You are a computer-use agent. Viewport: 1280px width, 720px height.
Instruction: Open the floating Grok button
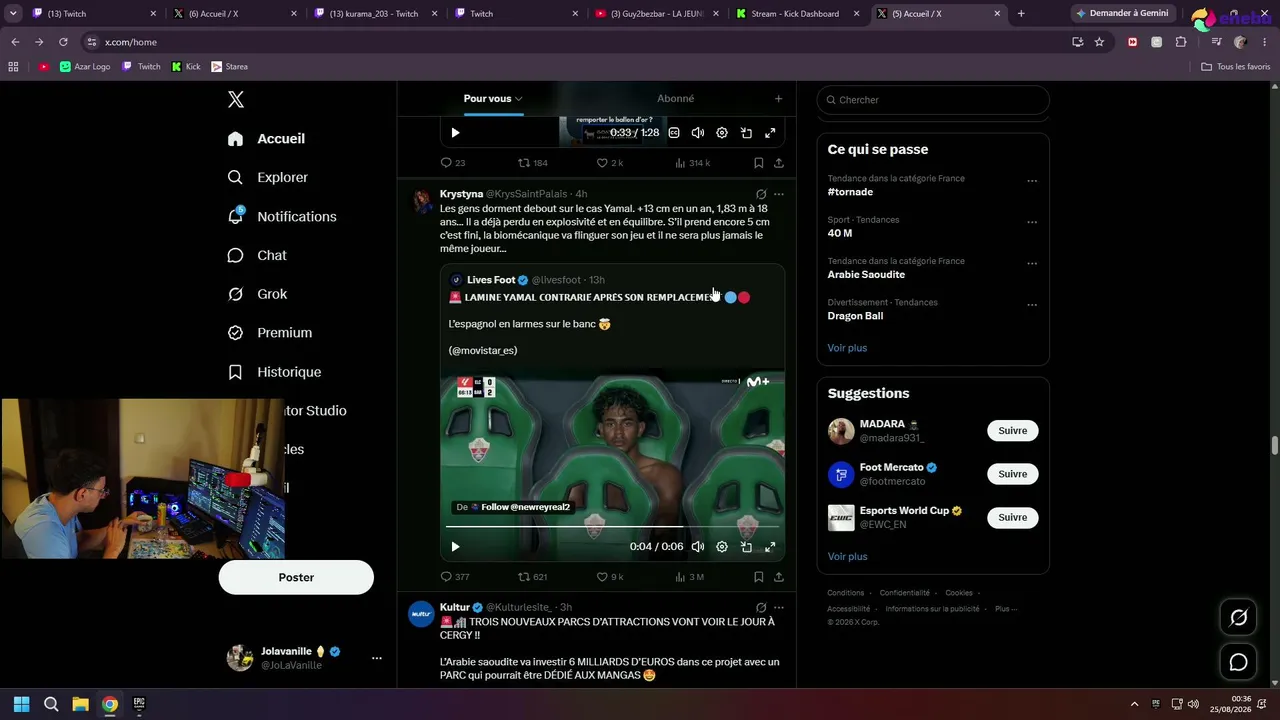coord(1238,618)
